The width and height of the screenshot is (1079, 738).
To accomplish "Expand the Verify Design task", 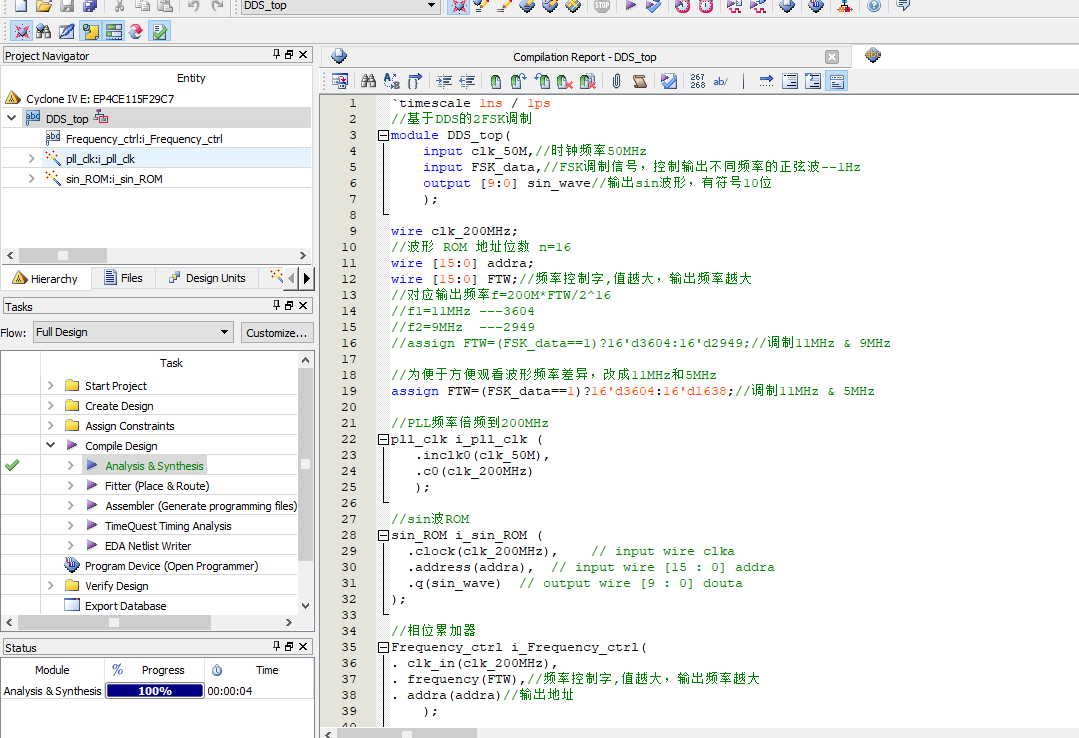I will [x=50, y=585].
